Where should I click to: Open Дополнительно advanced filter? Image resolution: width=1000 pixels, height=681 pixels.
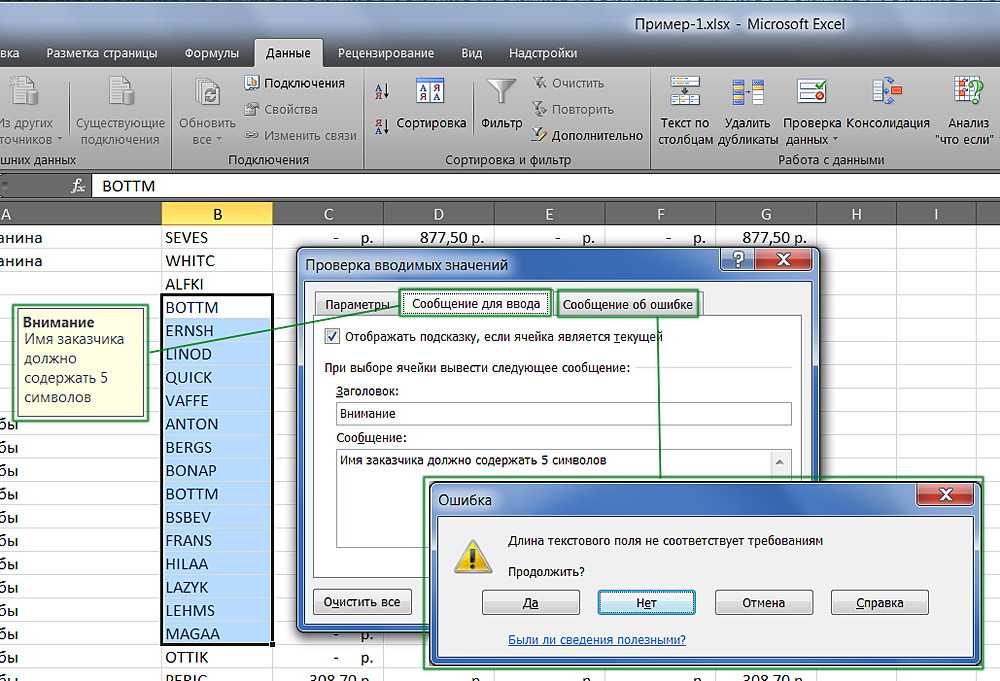point(587,135)
